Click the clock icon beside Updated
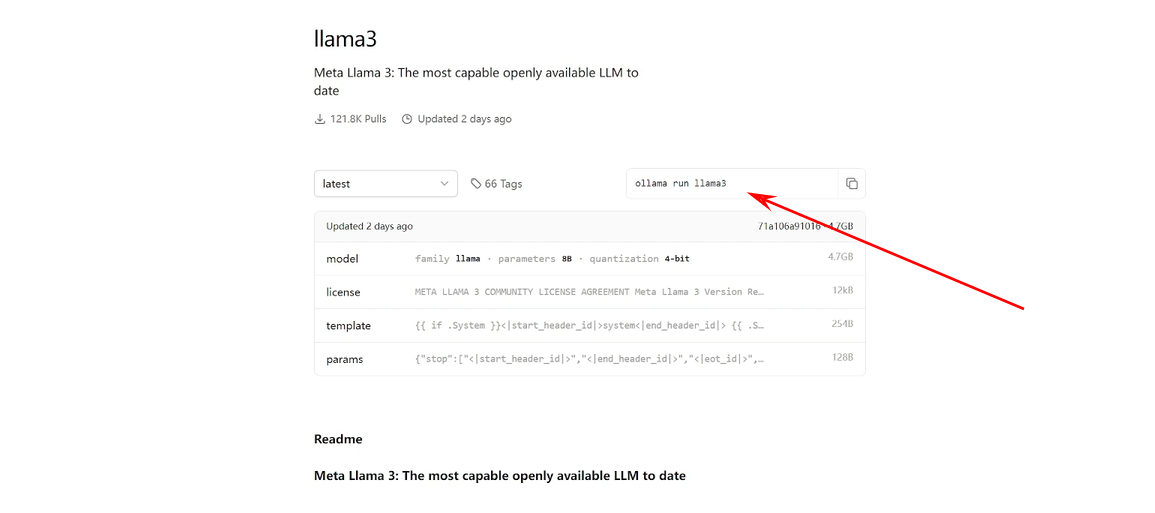Screen dimensions: 1155x513 (x=407, y=119)
